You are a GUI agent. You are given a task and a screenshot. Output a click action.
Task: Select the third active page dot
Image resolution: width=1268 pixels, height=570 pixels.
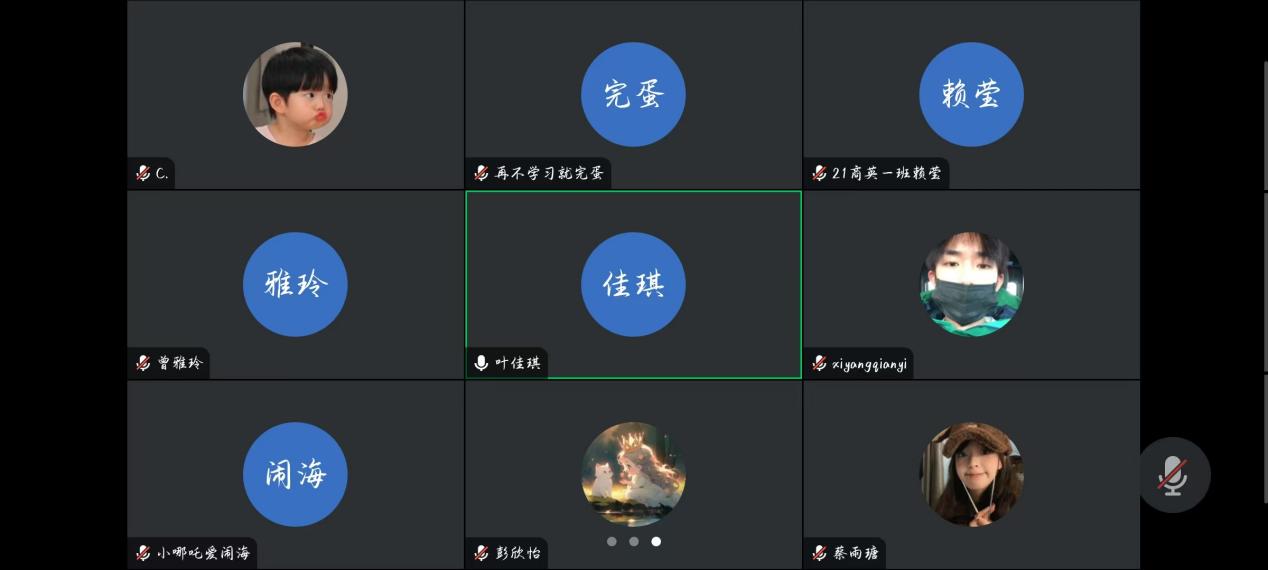656,541
